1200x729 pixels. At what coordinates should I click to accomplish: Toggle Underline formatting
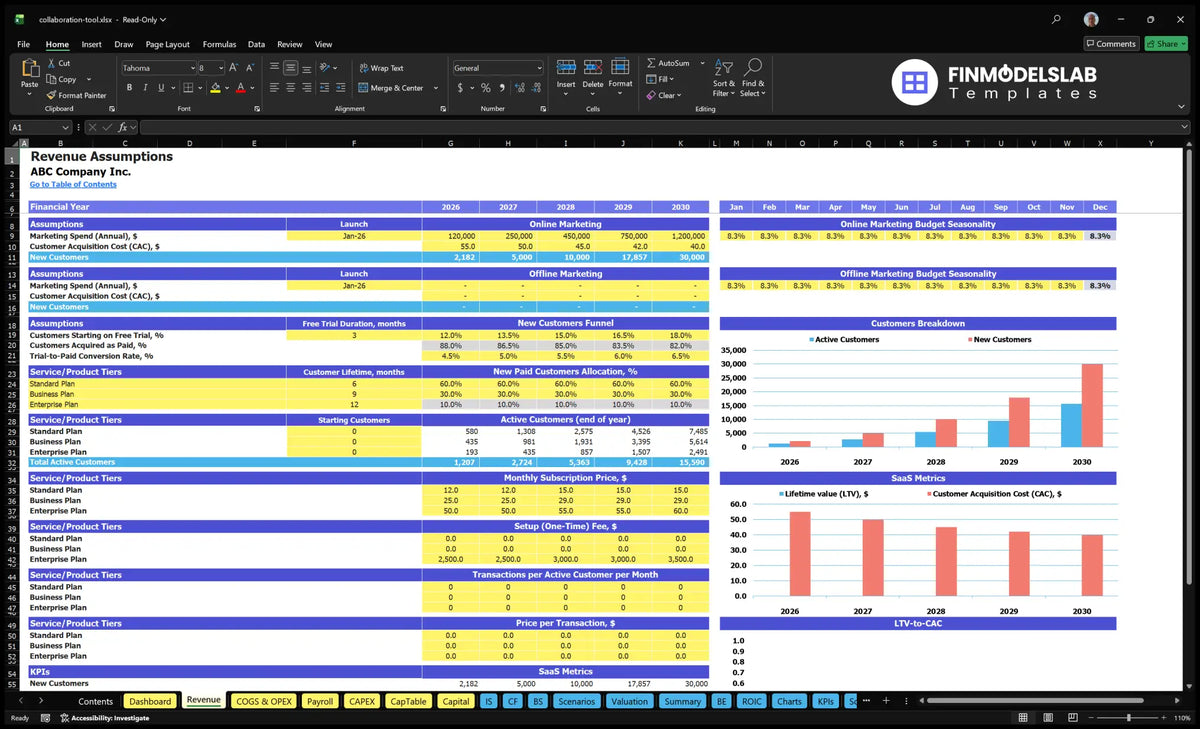coord(160,88)
